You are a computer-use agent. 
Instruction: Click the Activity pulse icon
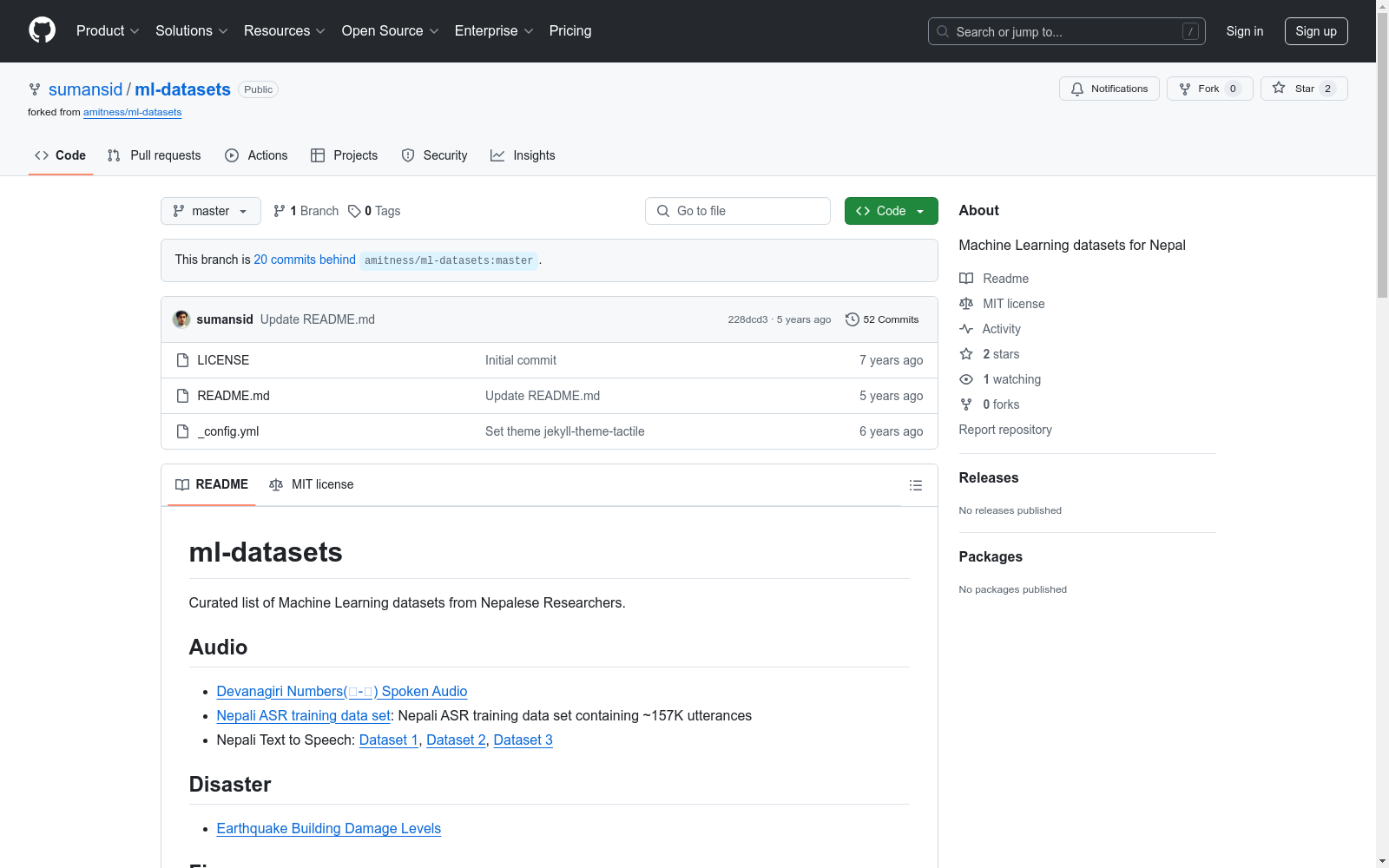click(966, 329)
